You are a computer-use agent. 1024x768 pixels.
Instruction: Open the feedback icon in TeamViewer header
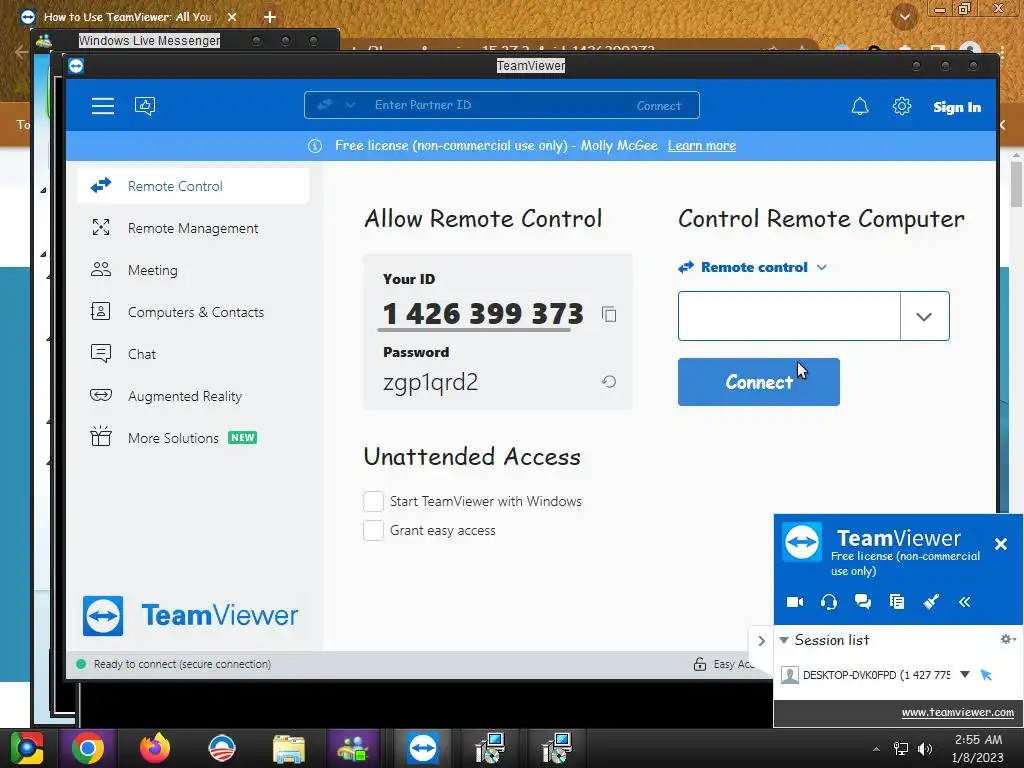click(x=145, y=106)
